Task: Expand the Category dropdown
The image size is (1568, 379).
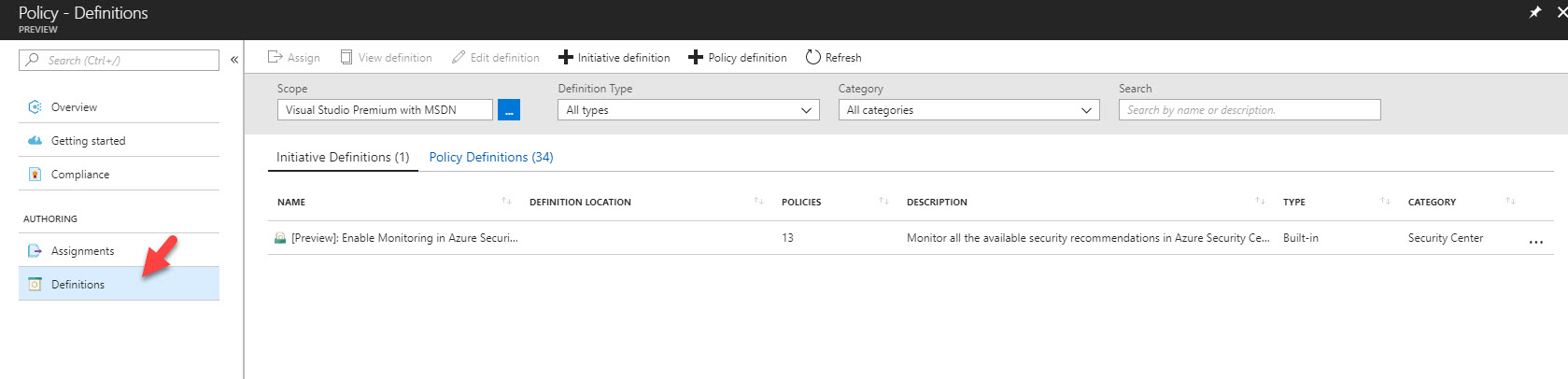Action: 968,110
